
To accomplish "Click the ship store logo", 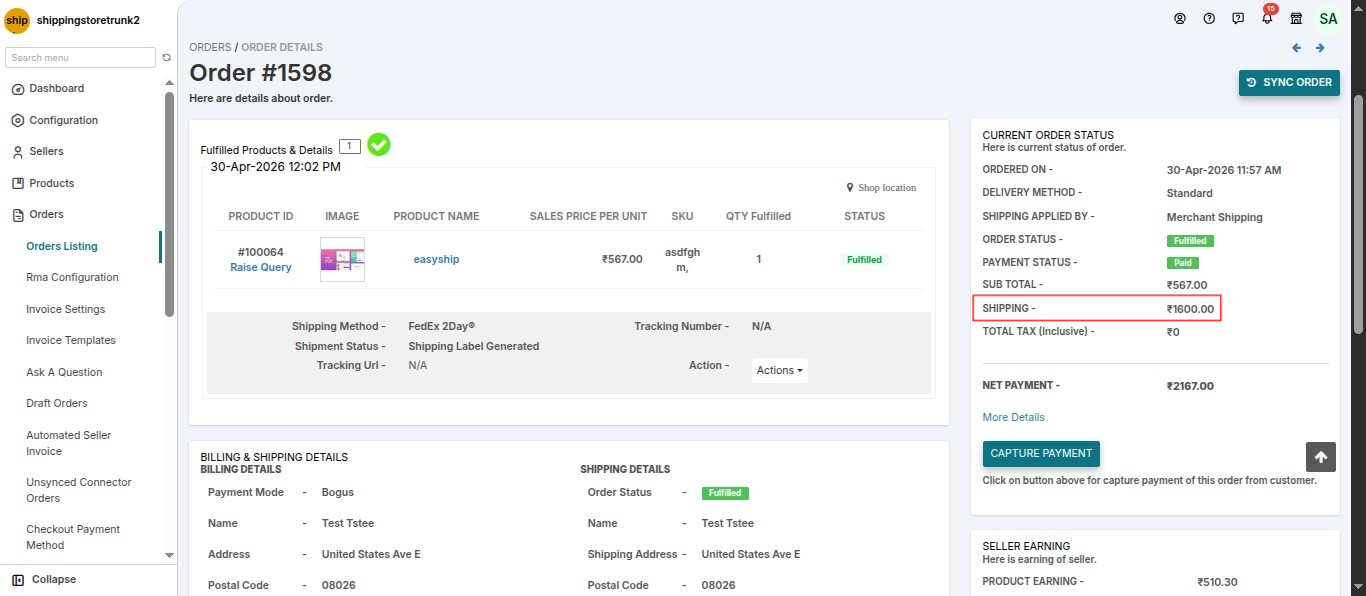I will 17,20.
